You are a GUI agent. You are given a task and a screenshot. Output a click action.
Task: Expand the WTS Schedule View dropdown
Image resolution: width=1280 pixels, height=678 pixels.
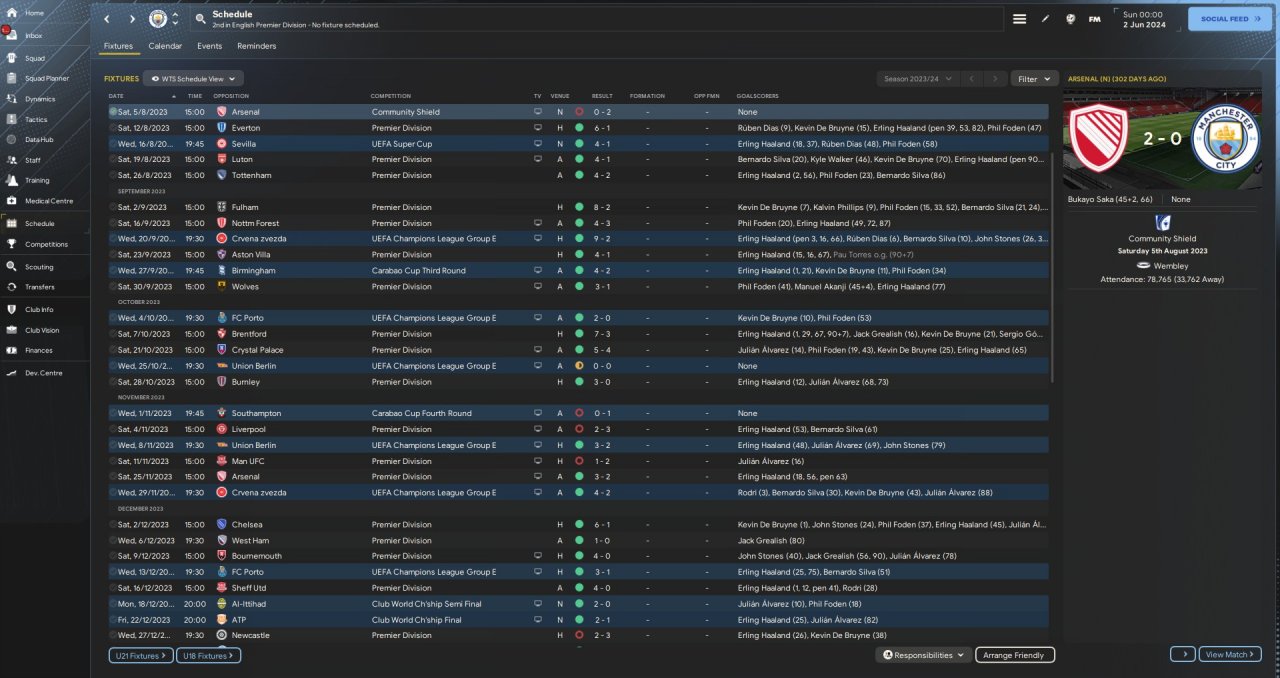click(193, 78)
